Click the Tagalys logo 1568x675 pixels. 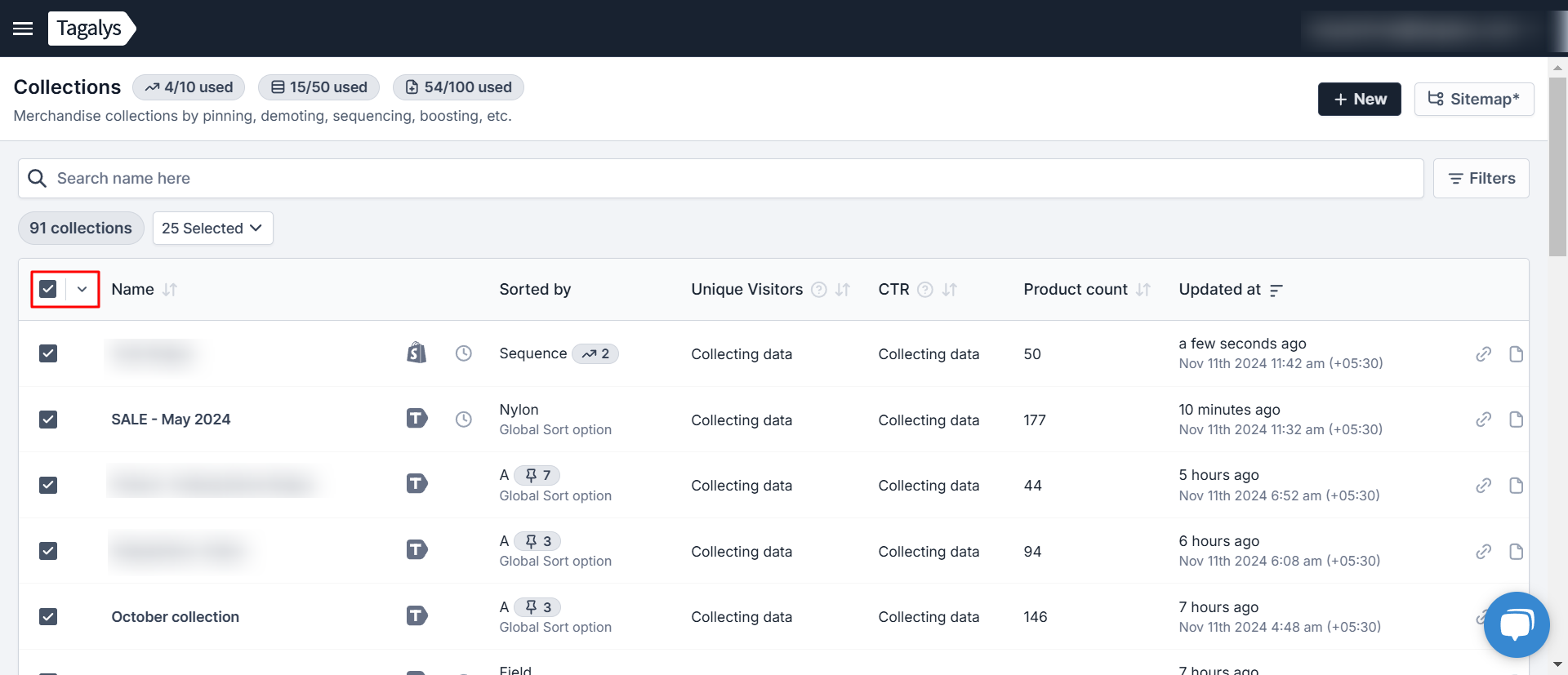pos(91,29)
